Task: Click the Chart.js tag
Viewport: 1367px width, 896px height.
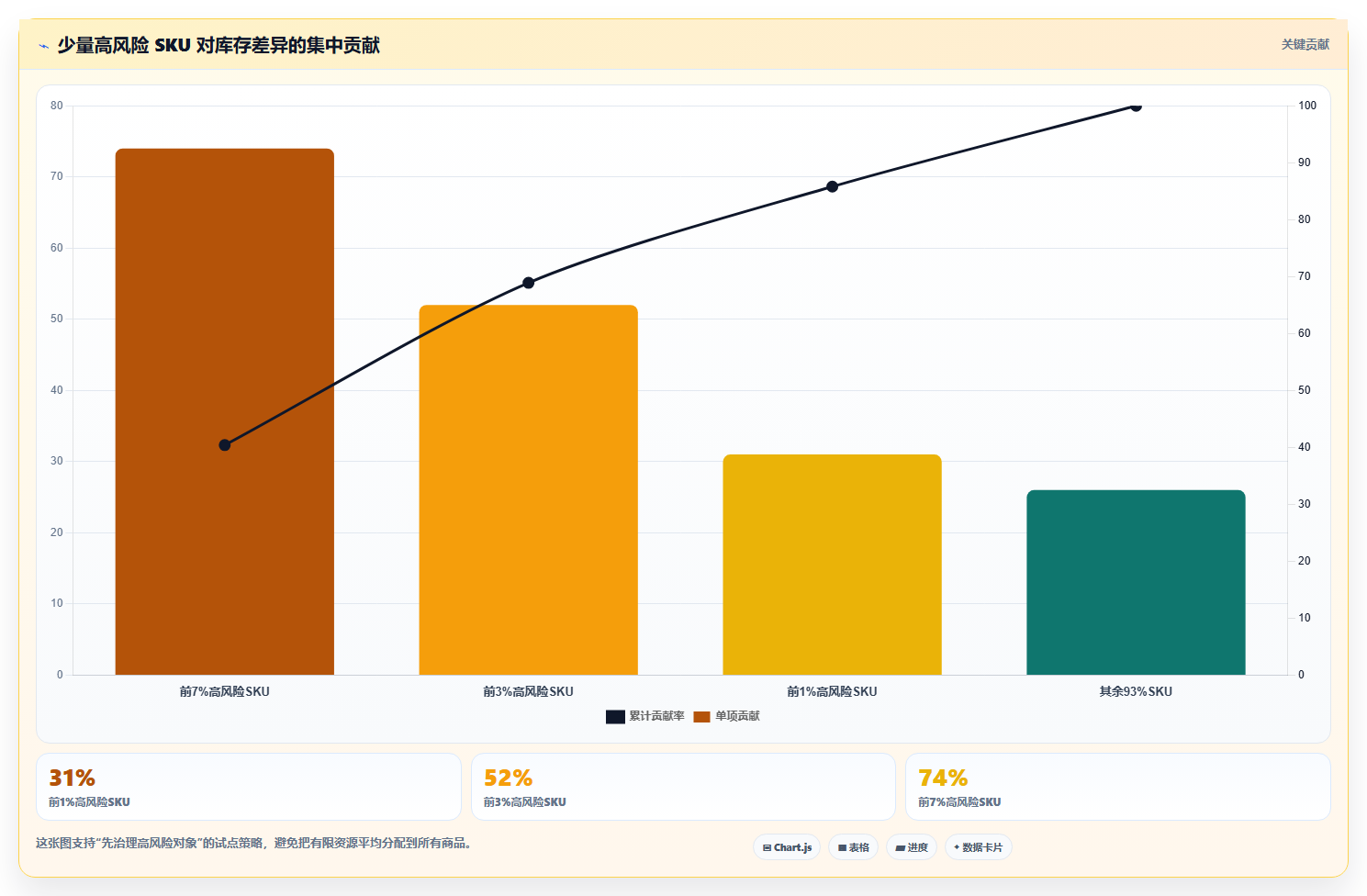Action: [787, 847]
